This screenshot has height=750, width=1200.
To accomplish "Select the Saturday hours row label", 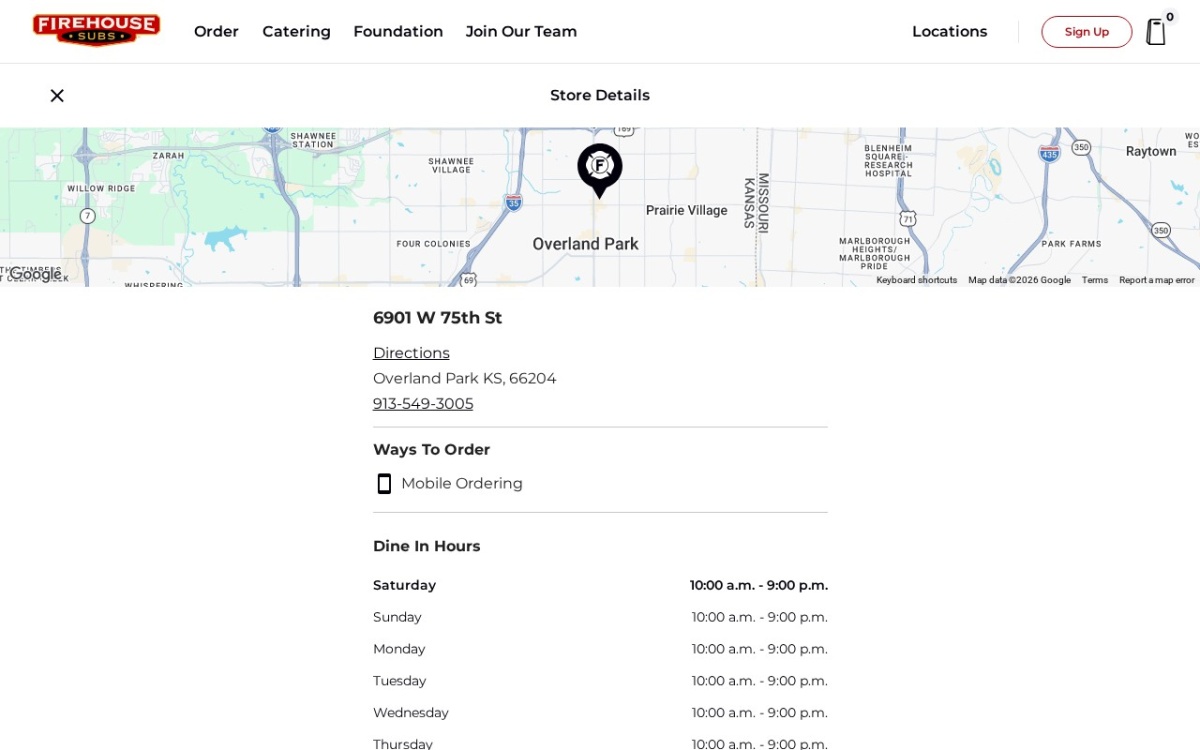I will click(404, 585).
